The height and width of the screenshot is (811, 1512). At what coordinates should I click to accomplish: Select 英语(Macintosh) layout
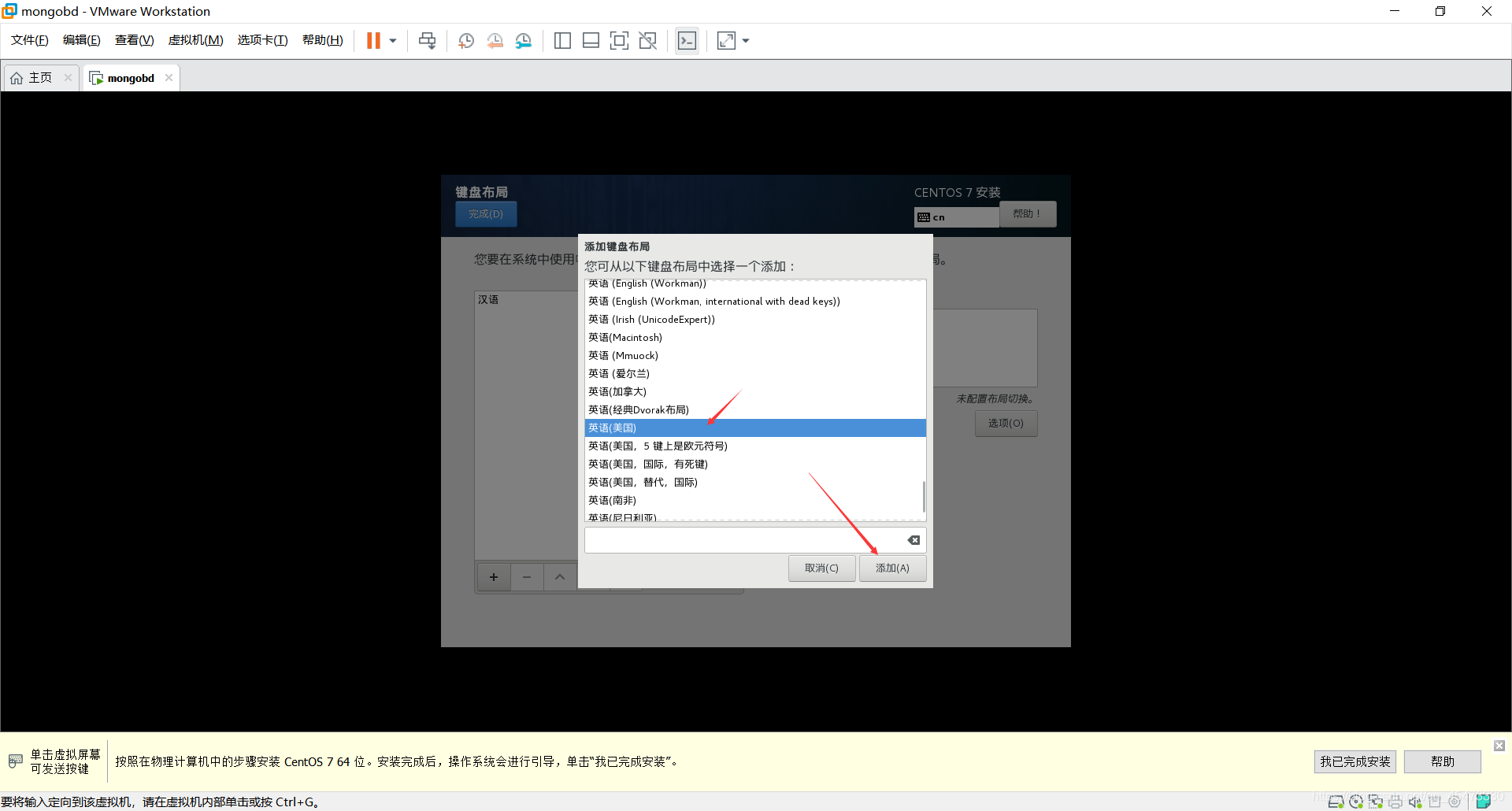tap(755, 338)
